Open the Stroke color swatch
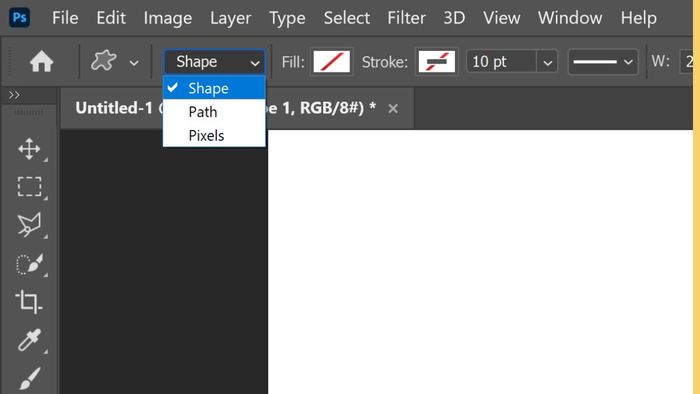Image resolution: width=700 pixels, height=394 pixels. 437,62
